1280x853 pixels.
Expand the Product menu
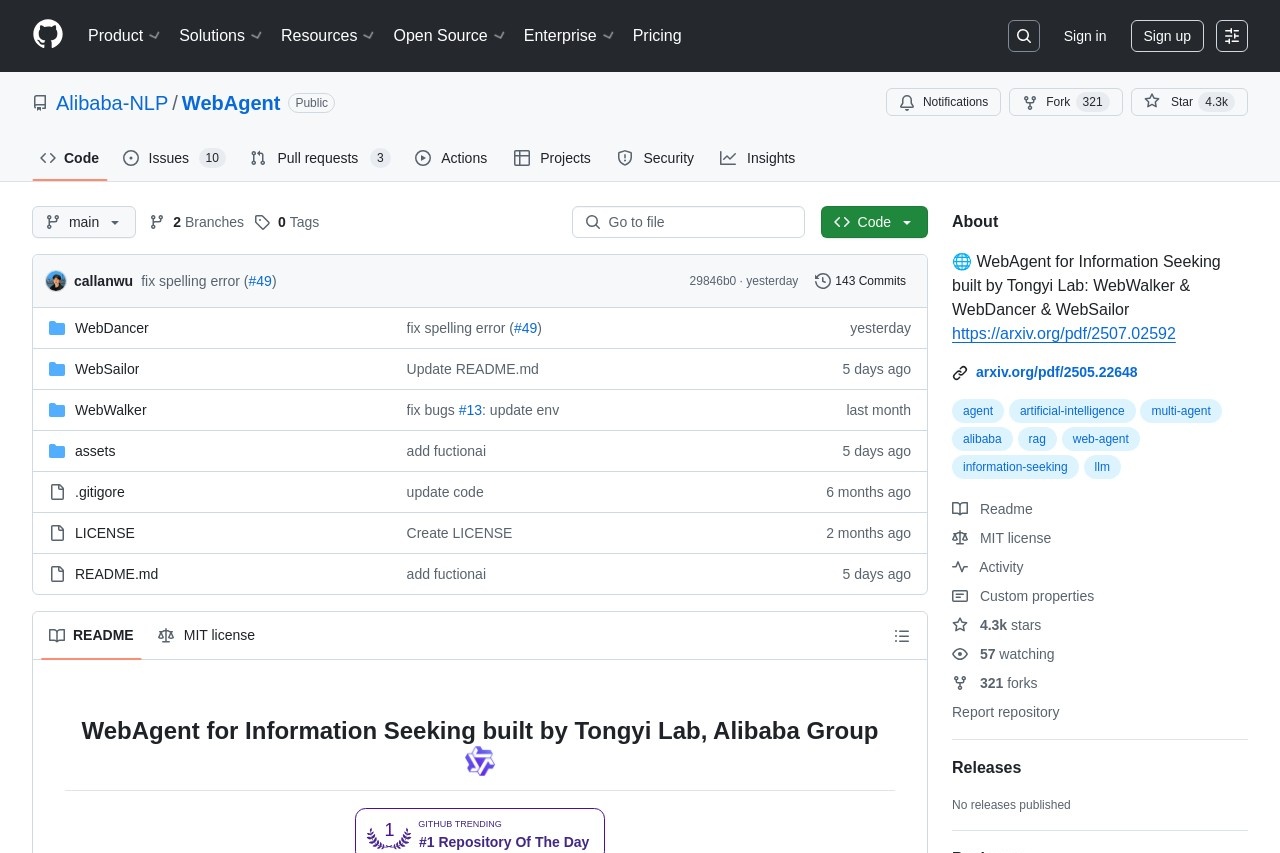coord(124,36)
